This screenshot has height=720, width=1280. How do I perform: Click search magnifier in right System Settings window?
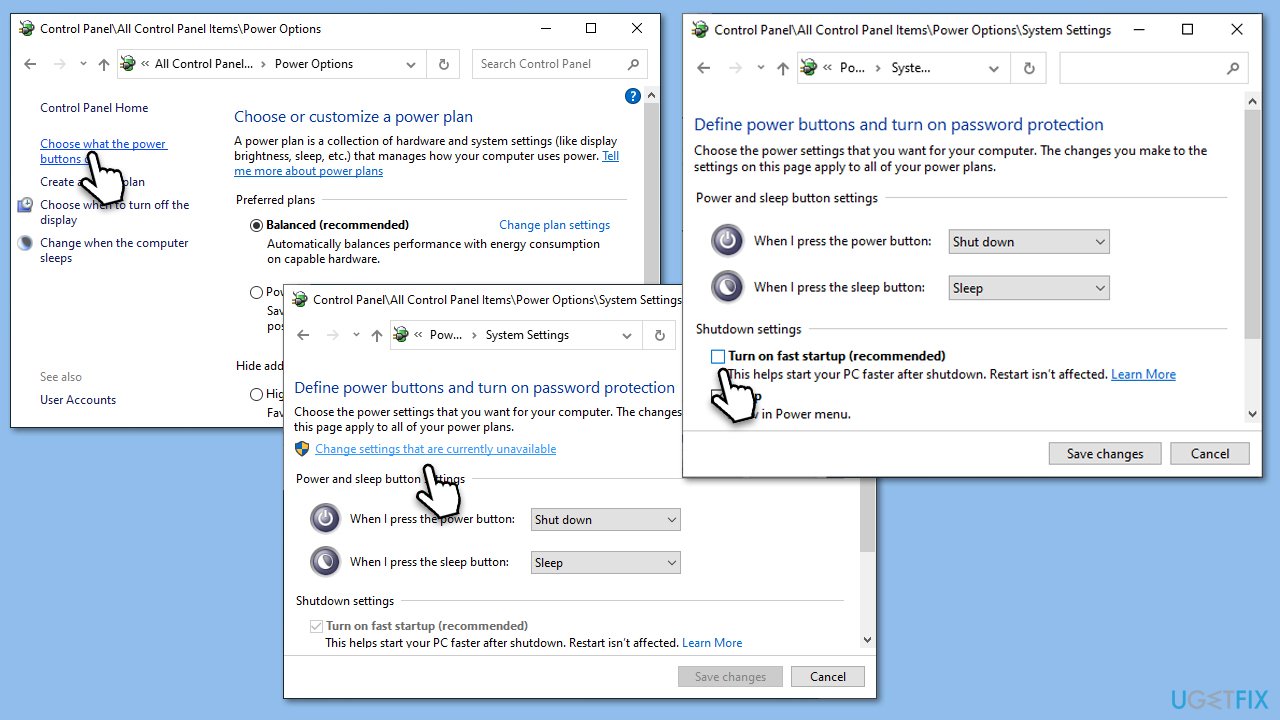[x=1232, y=68]
